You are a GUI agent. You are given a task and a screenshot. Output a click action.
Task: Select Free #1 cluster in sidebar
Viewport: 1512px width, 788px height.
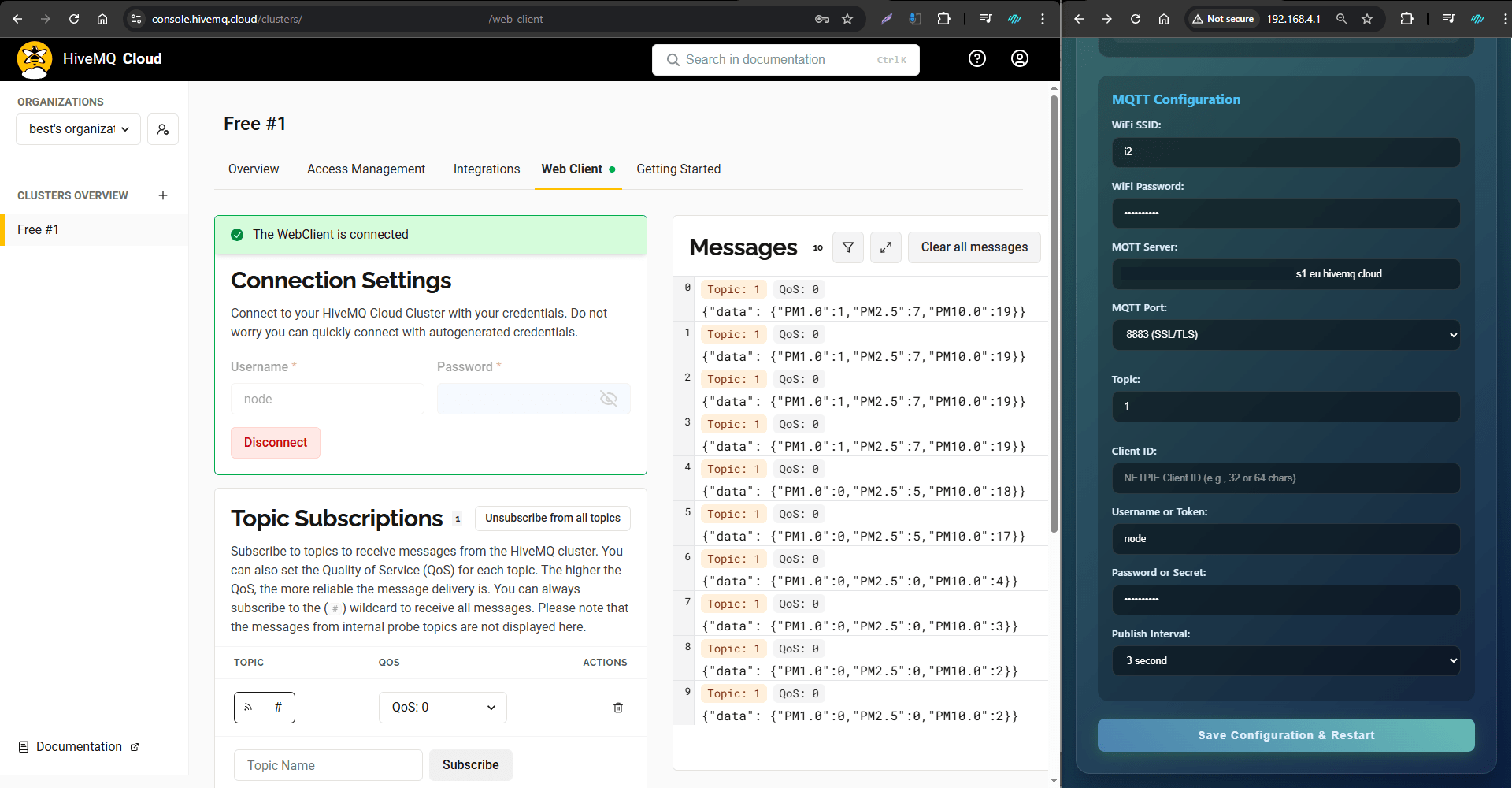[94, 230]
